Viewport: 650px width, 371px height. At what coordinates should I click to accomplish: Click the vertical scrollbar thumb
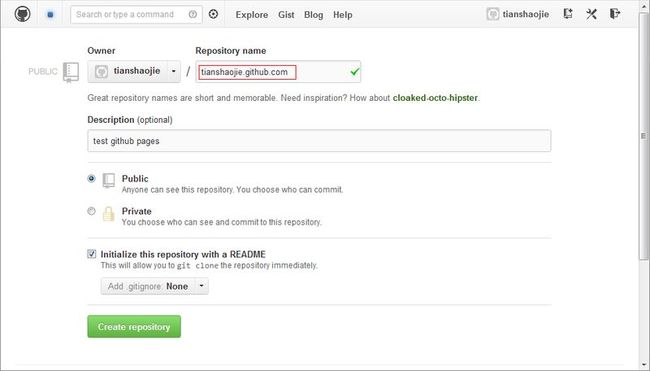(643, 135)
